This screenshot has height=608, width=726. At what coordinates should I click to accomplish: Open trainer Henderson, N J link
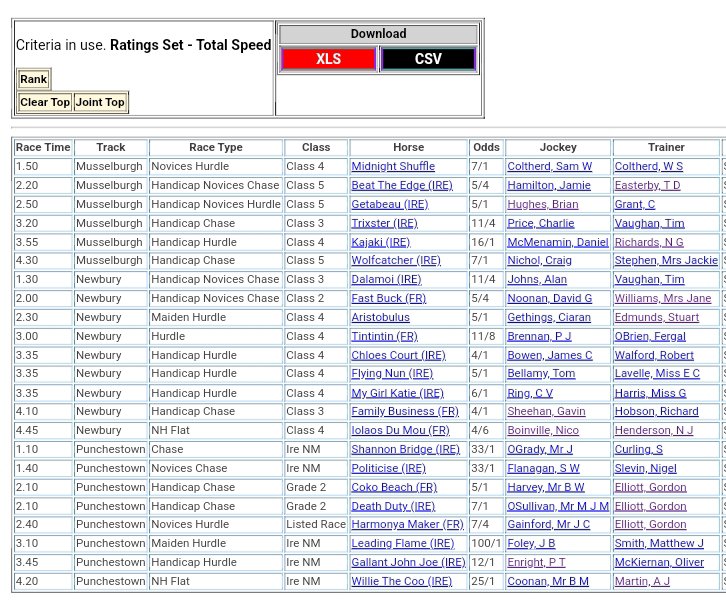pyautogui.click(x=653, y=431)
